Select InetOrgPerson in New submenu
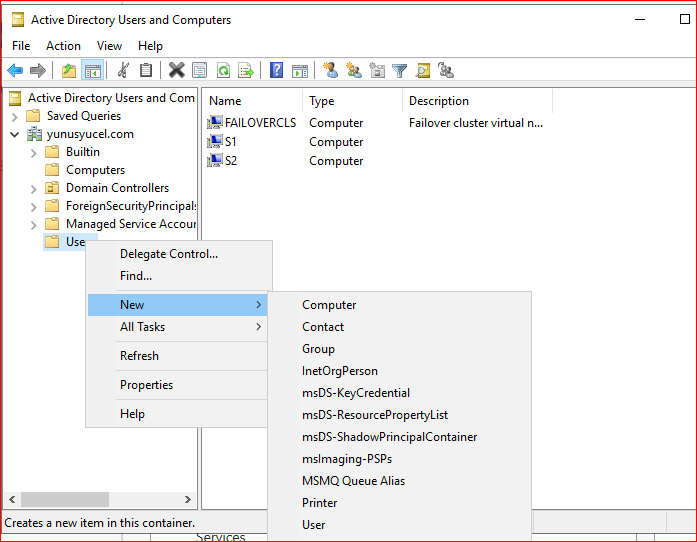The width and height of the screenshot is (697, 542). (x=399, y=371)
